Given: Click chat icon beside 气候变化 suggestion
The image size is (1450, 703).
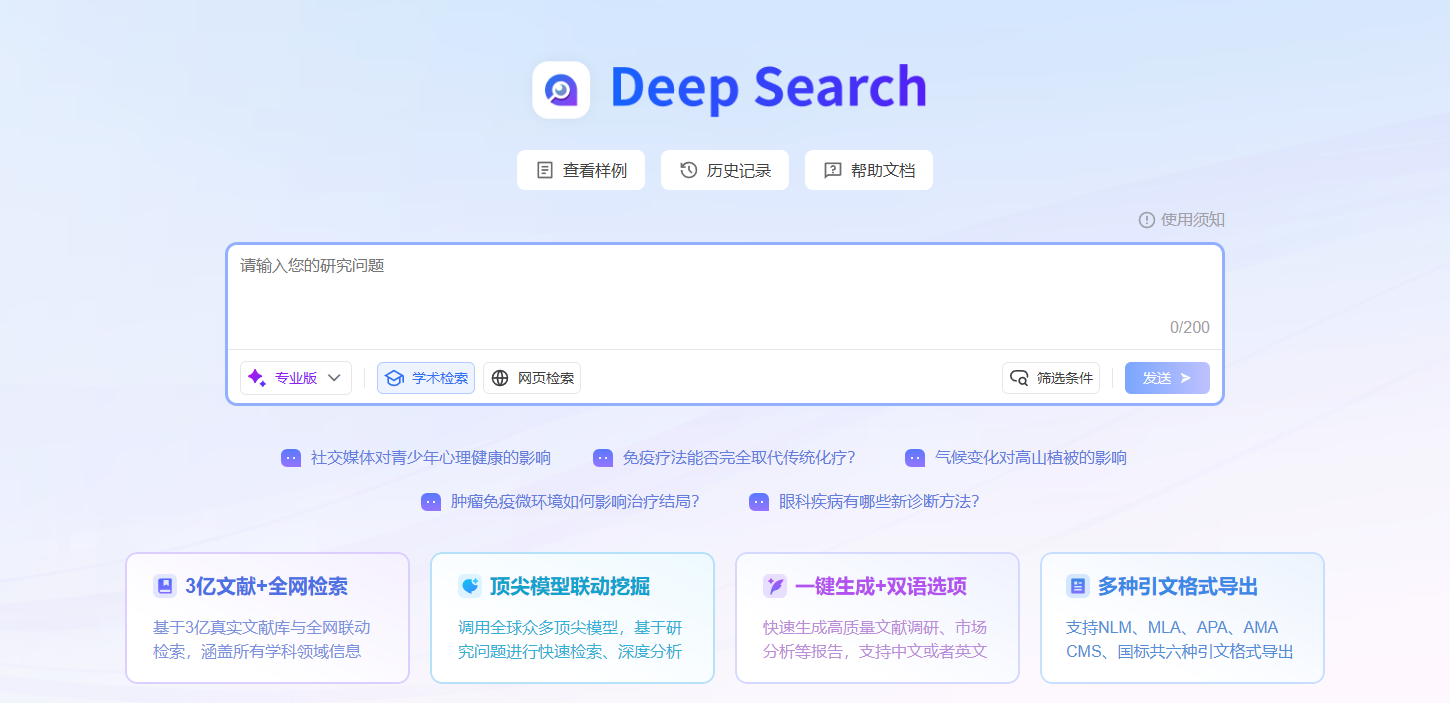Looking at the screenshot, I should click(915, 458).
